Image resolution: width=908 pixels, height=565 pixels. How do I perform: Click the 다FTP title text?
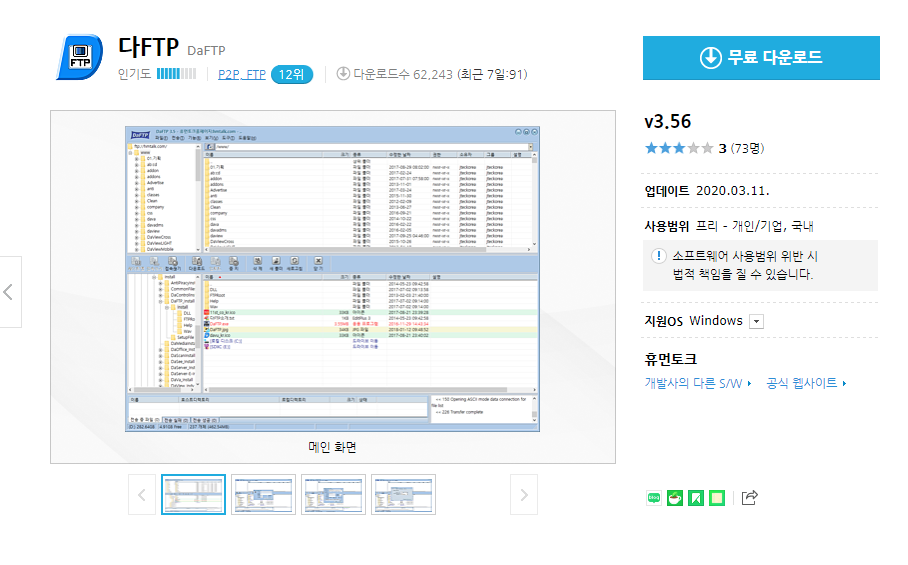tap(148, 47)
